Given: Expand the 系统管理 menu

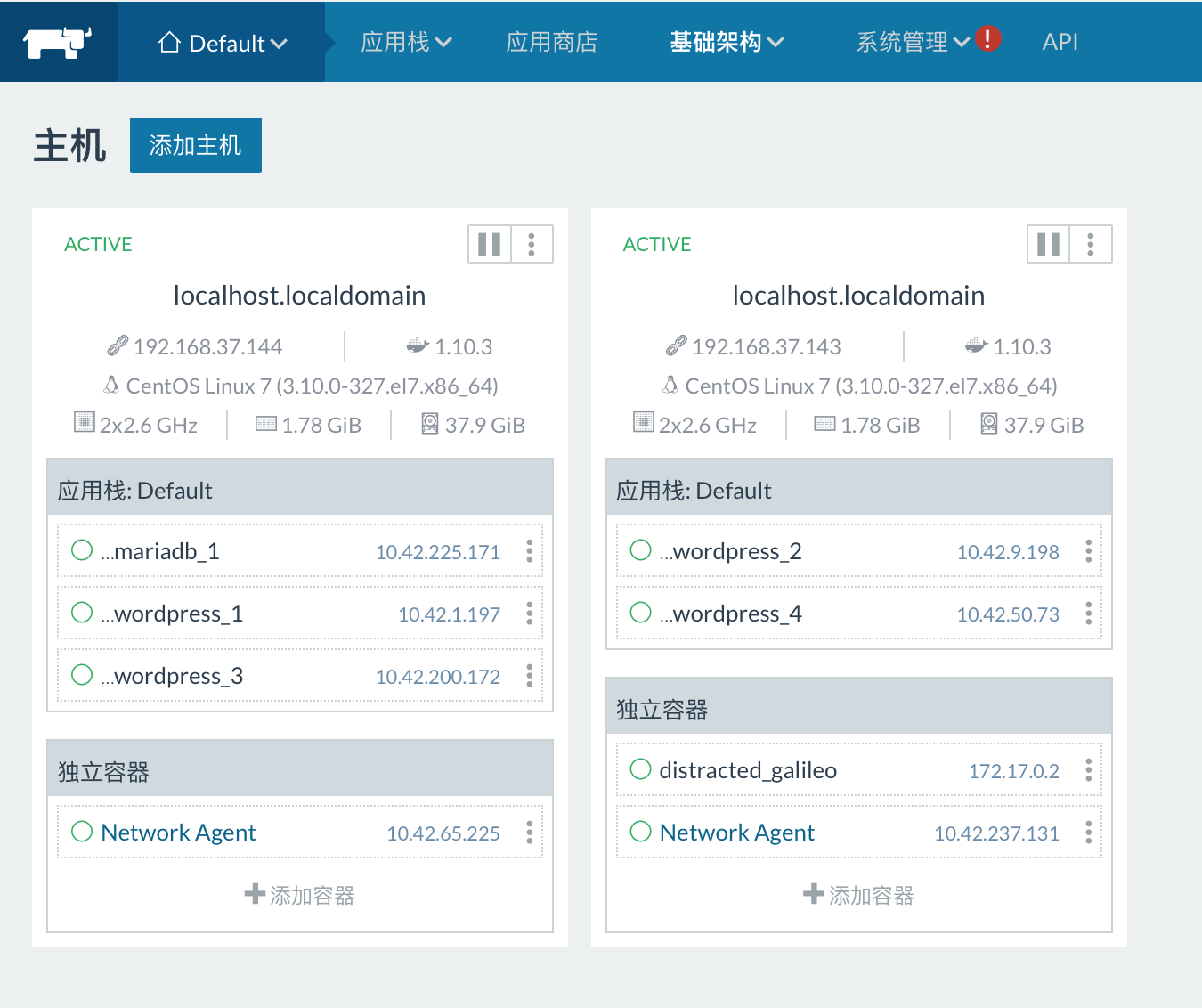Looking at the screenshot, I should (913, 42).
